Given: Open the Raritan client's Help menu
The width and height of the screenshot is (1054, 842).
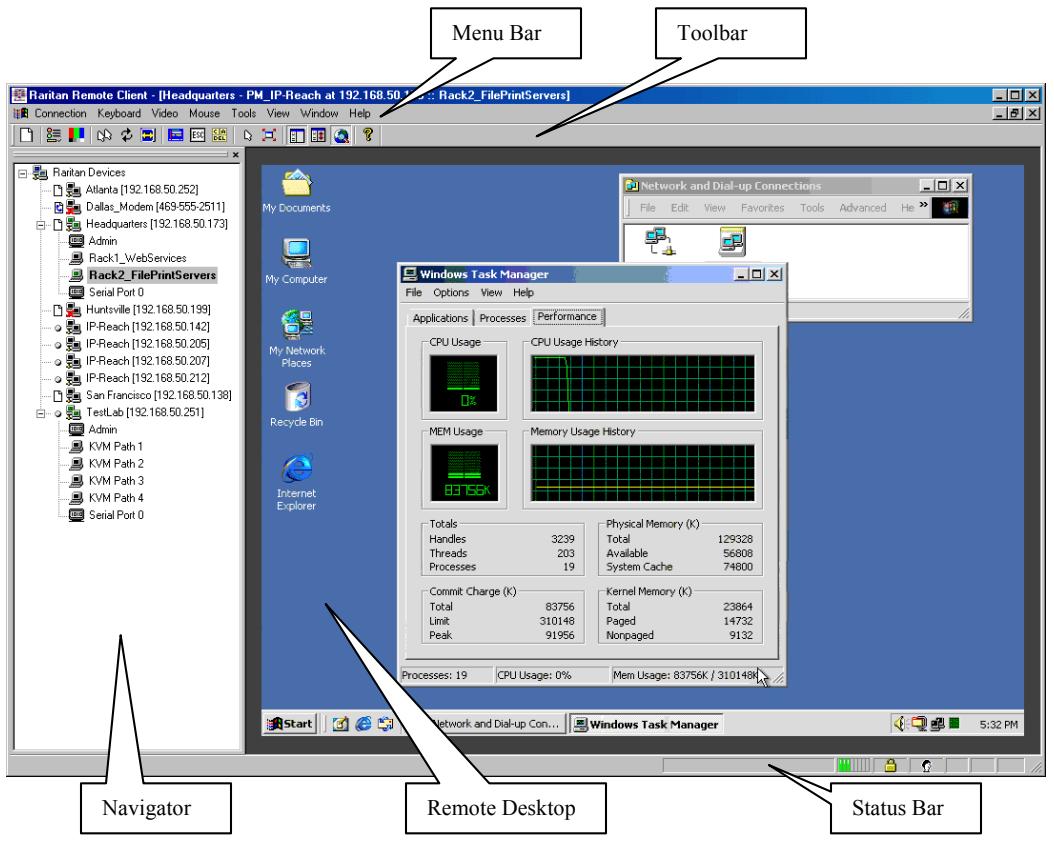Looking at the screenshot, I should coord(360,114).
